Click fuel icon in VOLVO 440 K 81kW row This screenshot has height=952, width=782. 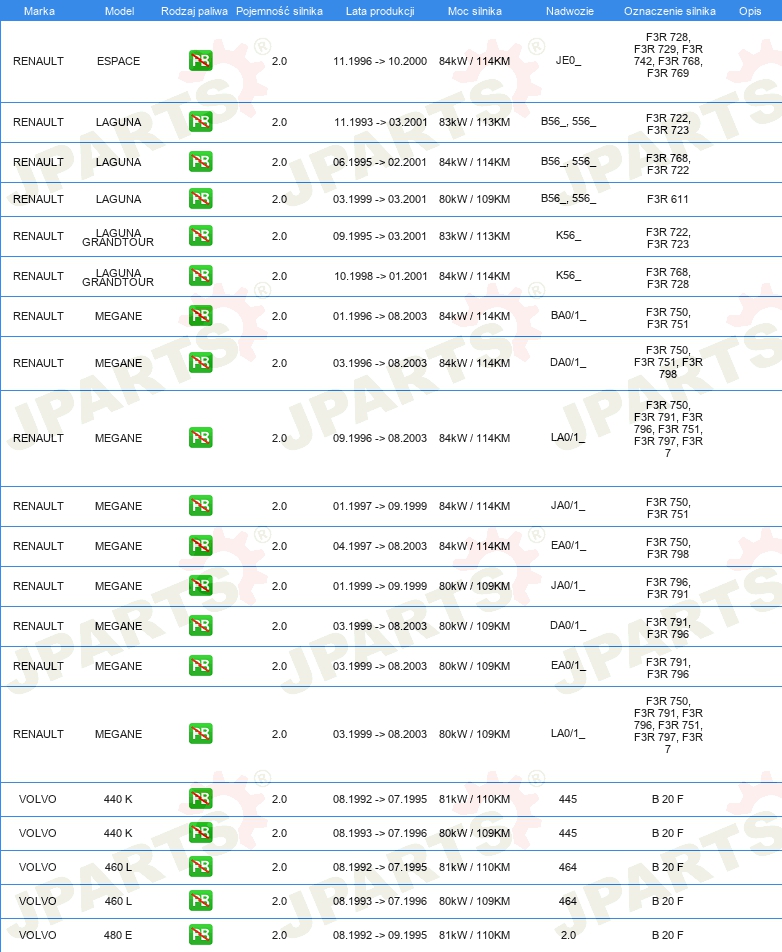(x=200, y=799)
